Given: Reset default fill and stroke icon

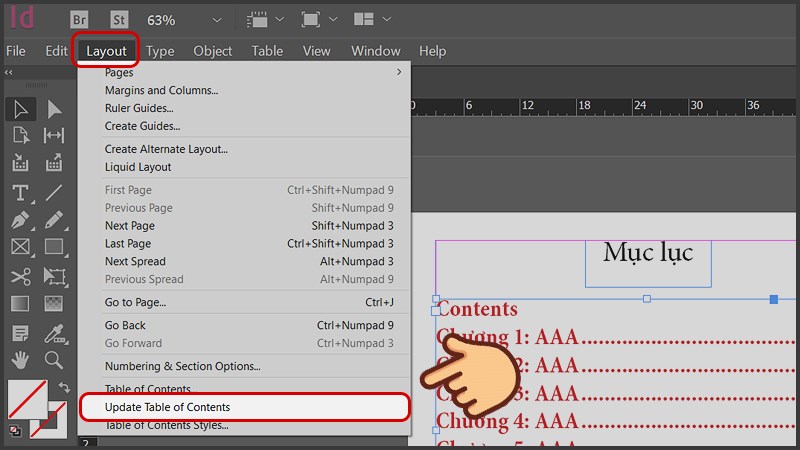Looking at the screenshot, I should pyautogui.click(x=15, y=431).
